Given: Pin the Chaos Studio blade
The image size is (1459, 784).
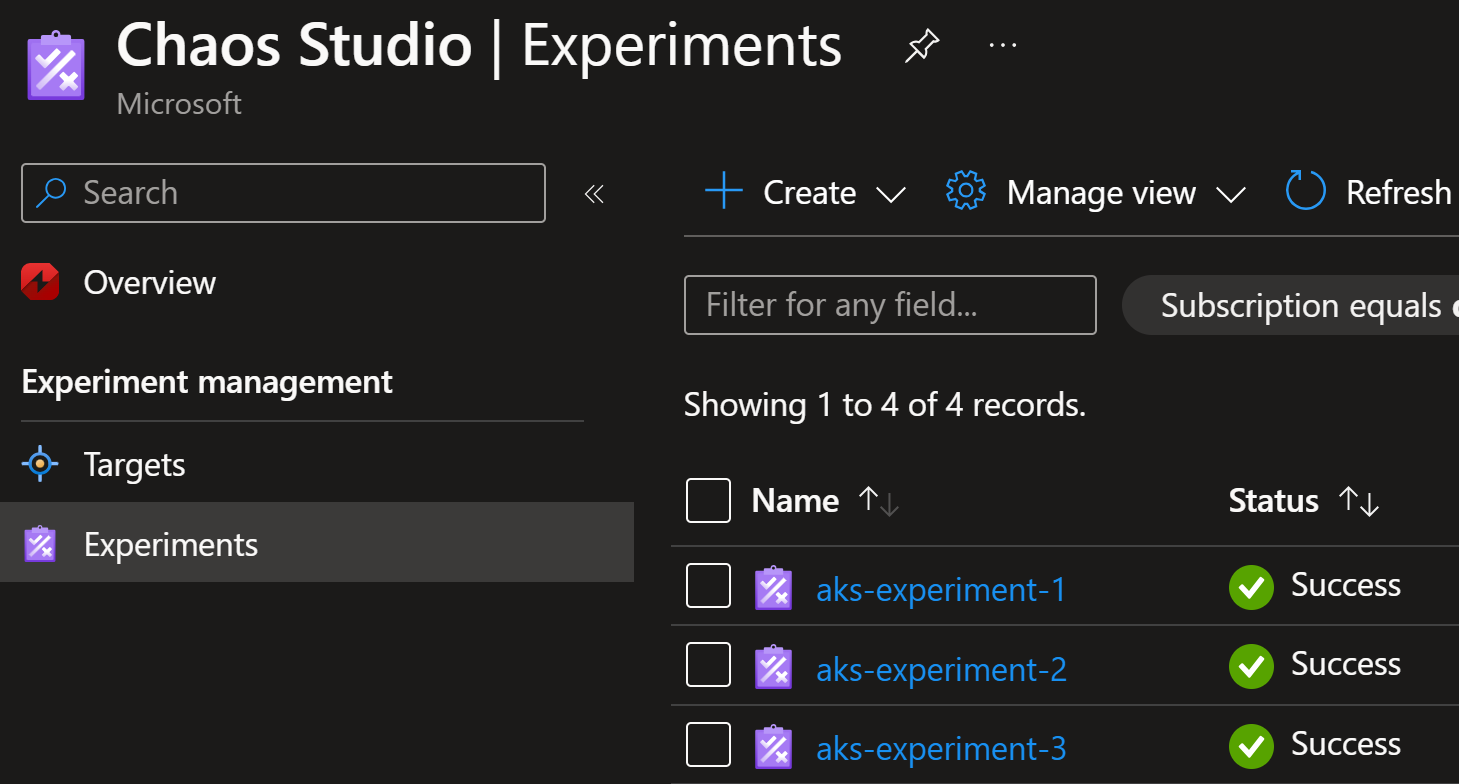Looking at the screenshot, I should (x=921, y=46).
